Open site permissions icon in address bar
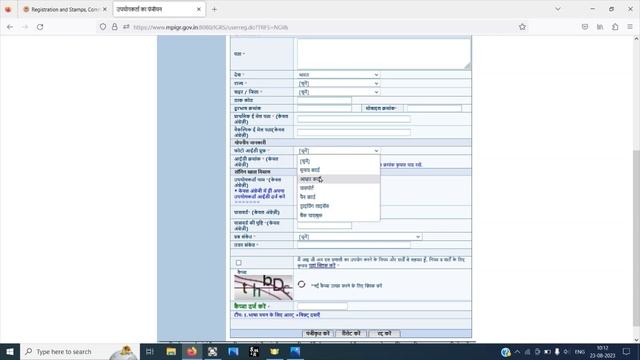The height and width of the screenshot is (360, 640). tap(126, 27)
